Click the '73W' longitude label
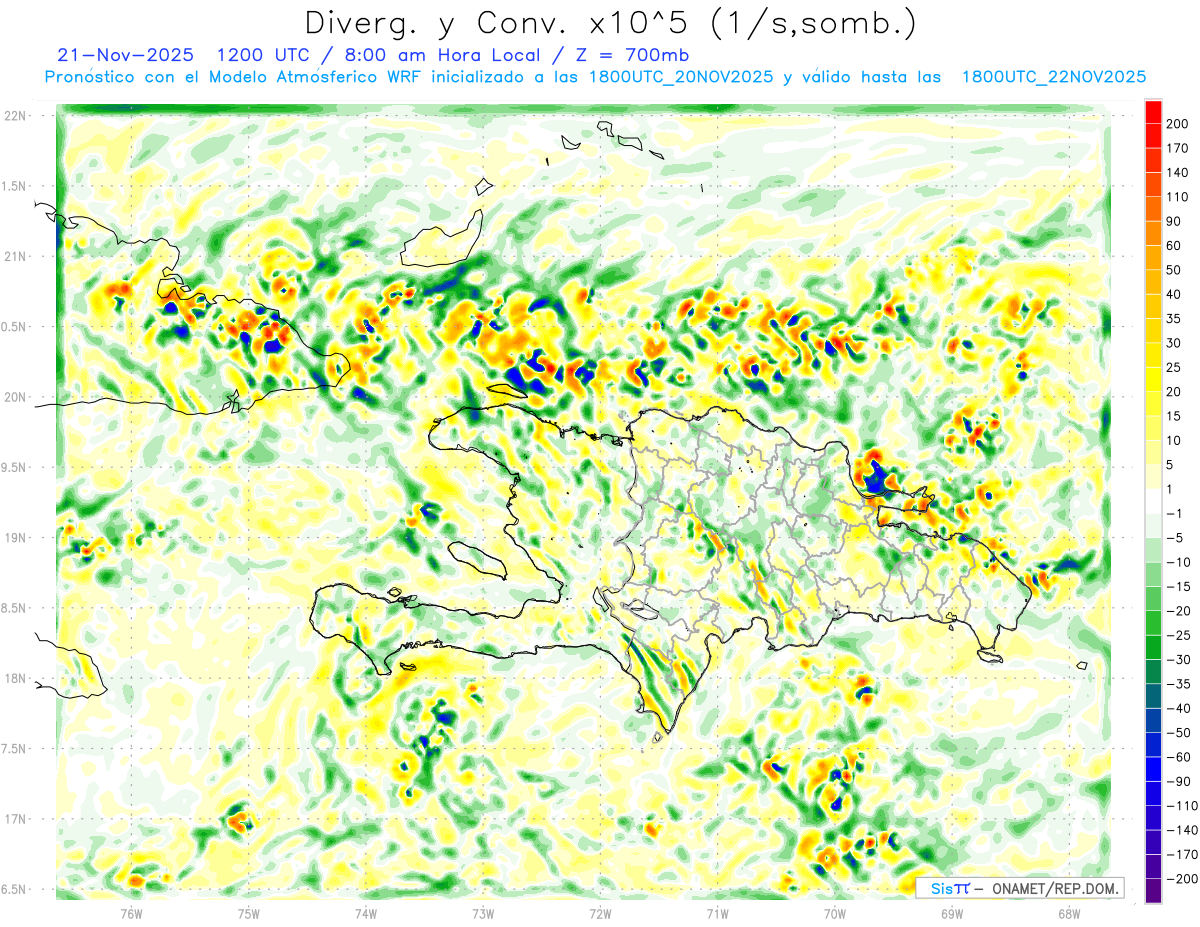 click(x=482, y=913)
